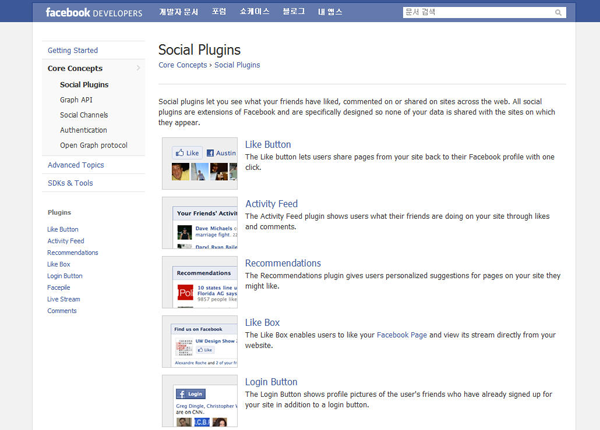Viewport: 600px width, 430px height.
Task: Click Like Box in Plugins list
Action: [x=59, y=264]
